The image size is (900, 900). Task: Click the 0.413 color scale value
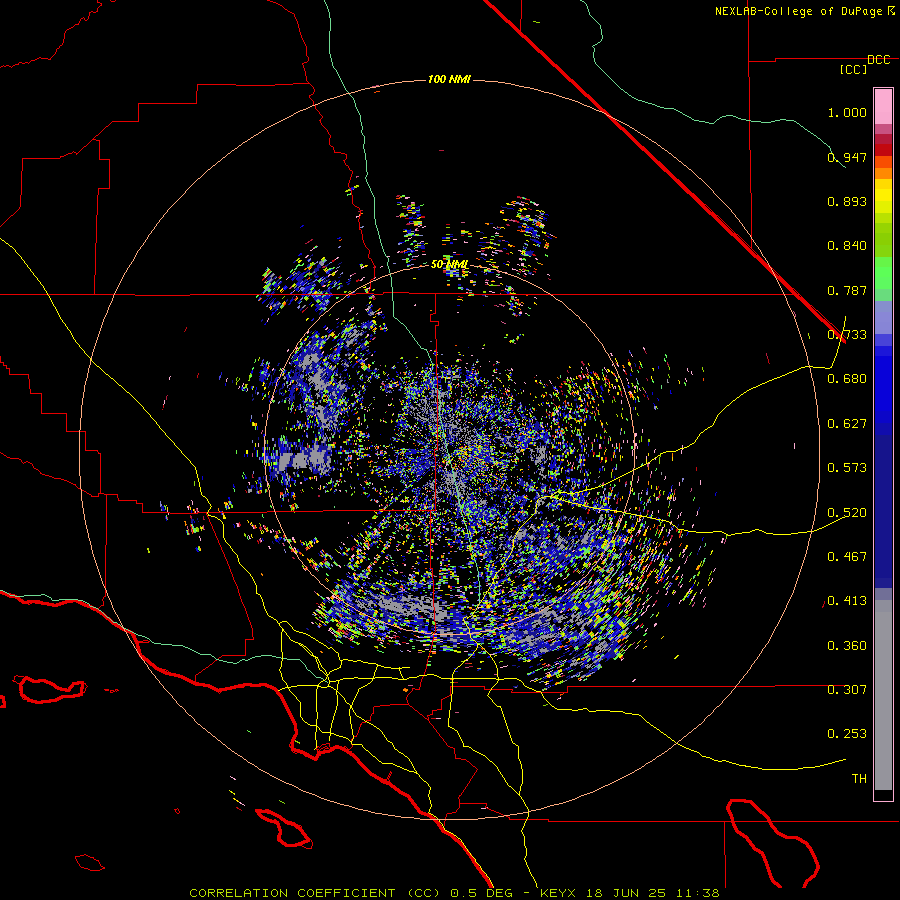pyautogui.click(x=847, y=601)
